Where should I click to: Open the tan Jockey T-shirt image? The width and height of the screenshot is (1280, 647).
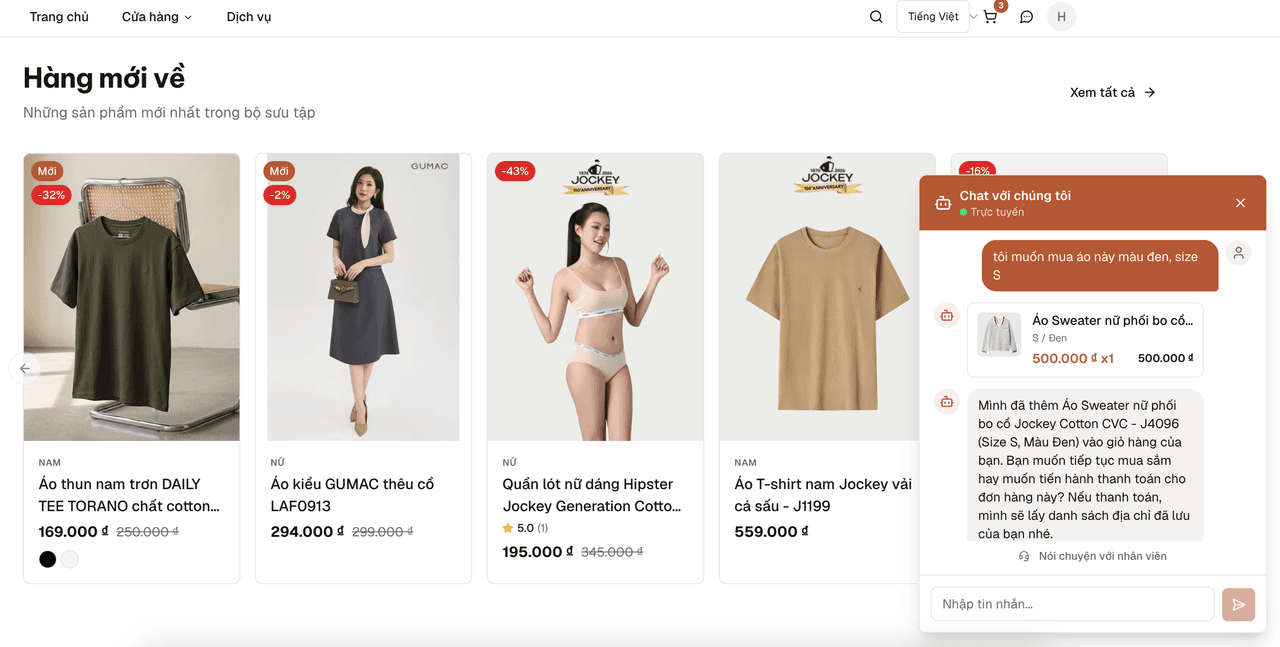[x=828, y=297]
